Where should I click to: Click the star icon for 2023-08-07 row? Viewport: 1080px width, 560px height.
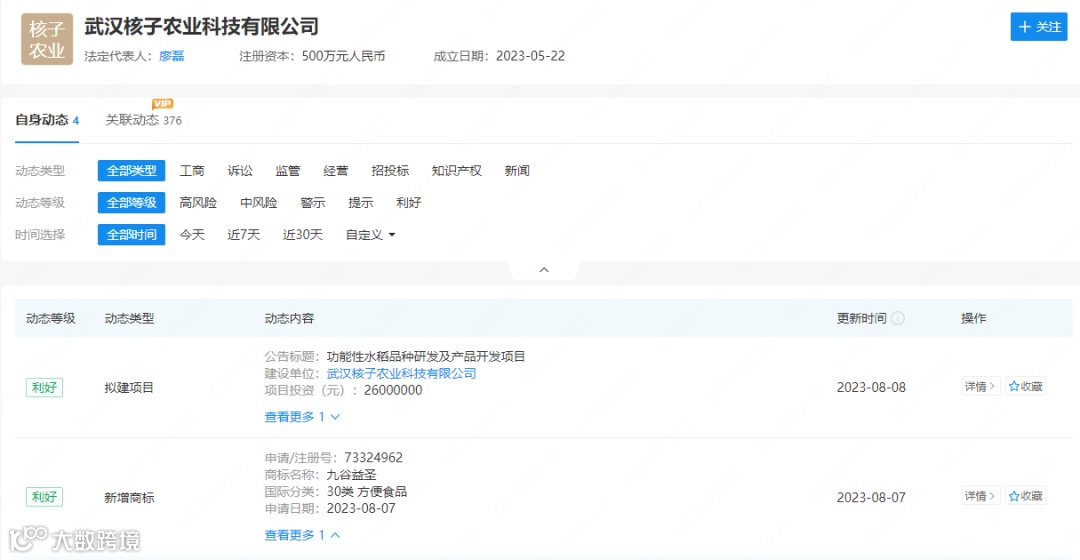tap(1014, 496)
